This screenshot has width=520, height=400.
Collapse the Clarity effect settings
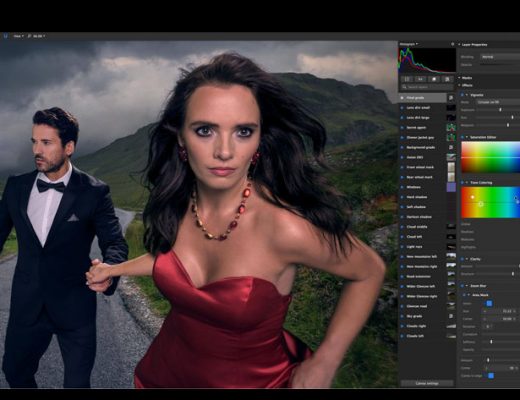coord(467,259)
